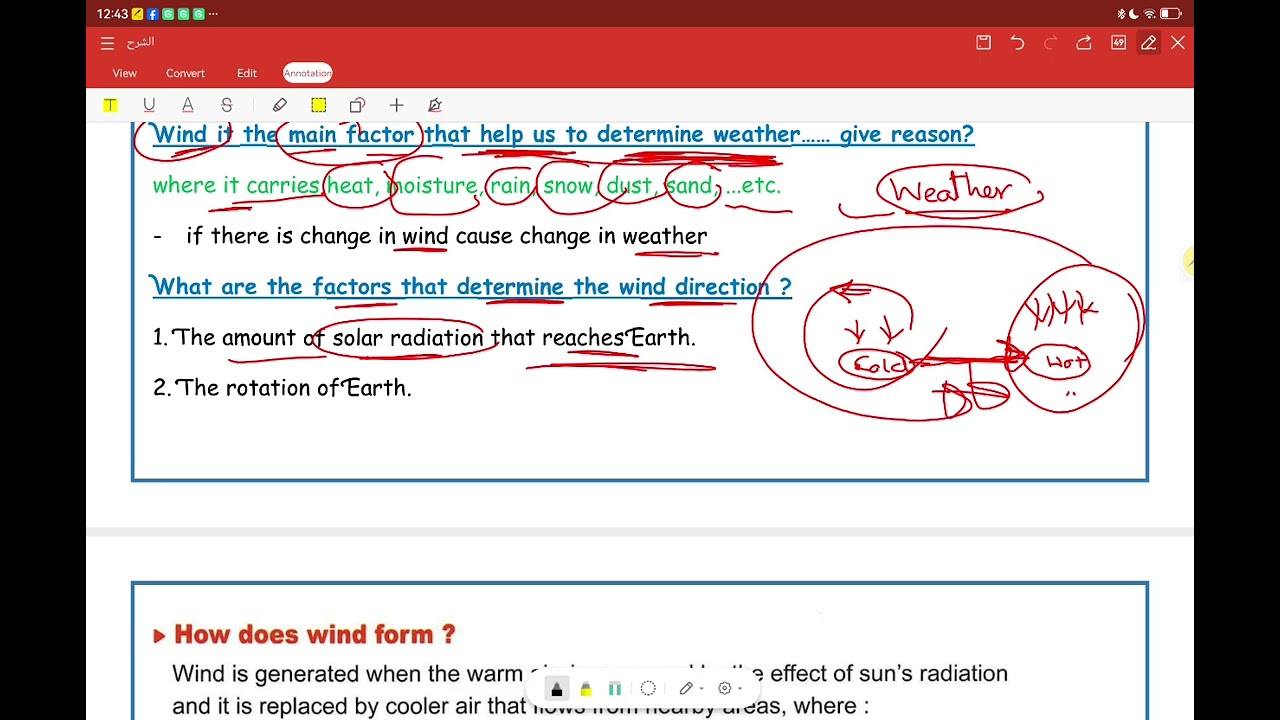Select the yellow text highlight tool
The height and width of the screenshot is (720, 1280).
tap(110, 105)
